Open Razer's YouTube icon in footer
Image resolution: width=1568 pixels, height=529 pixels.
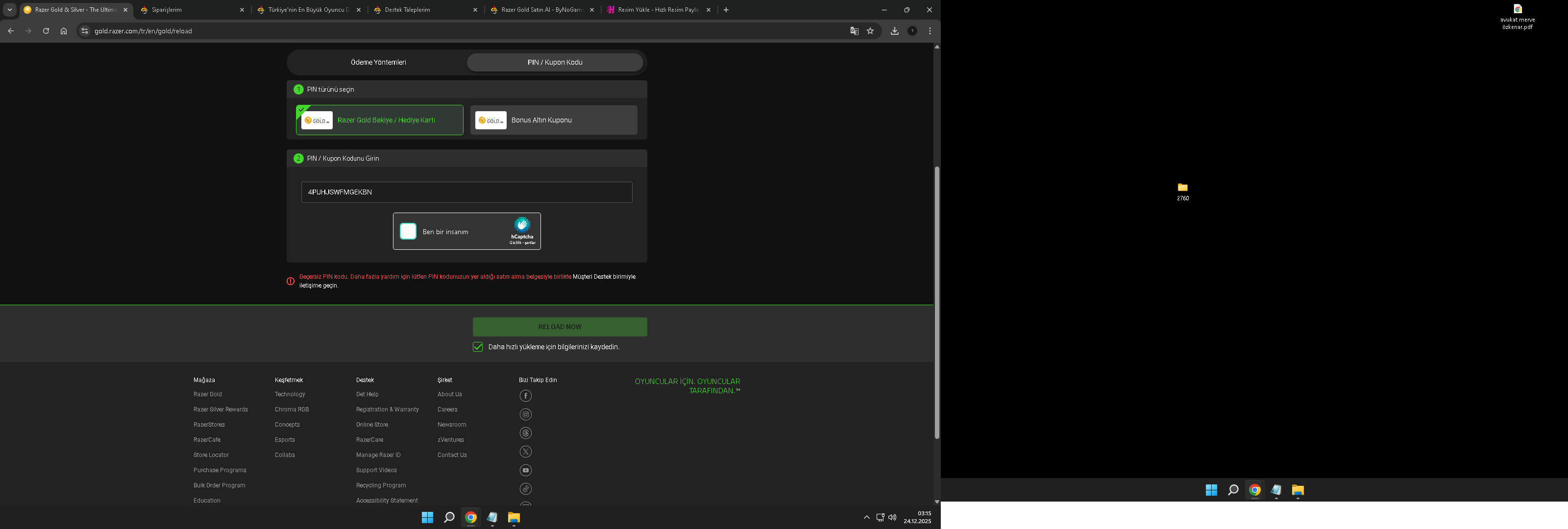tap(525, 471)
